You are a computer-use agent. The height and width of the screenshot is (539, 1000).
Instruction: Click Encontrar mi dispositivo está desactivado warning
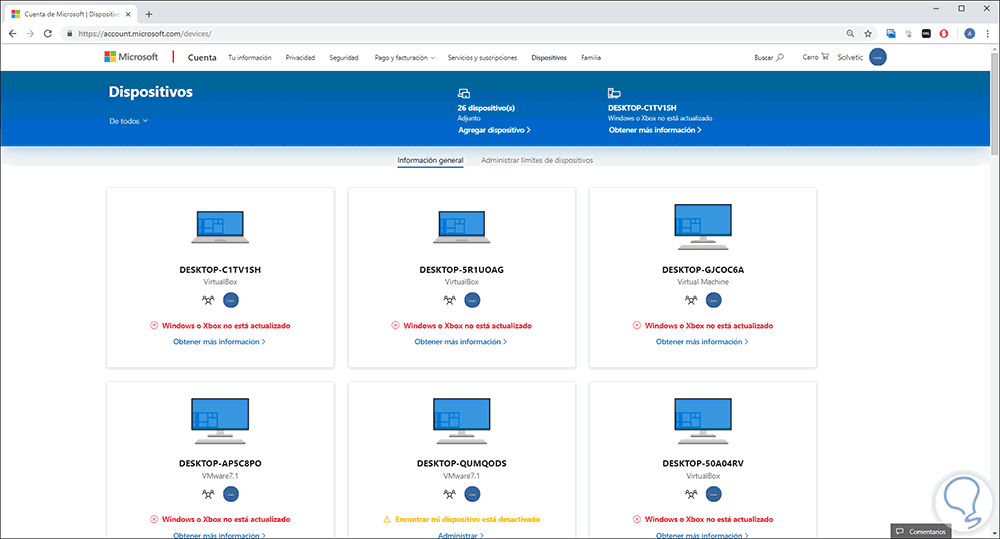pyautogui.click(x=467, y=519)
